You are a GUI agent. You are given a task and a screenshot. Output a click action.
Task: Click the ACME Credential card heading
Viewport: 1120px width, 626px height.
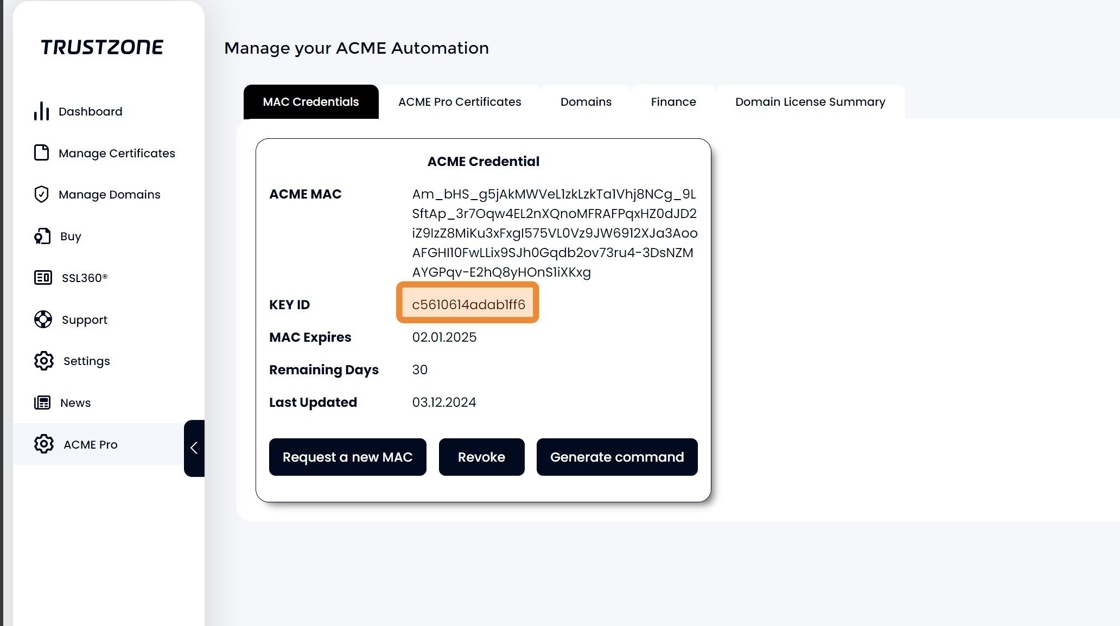point(483,162)
